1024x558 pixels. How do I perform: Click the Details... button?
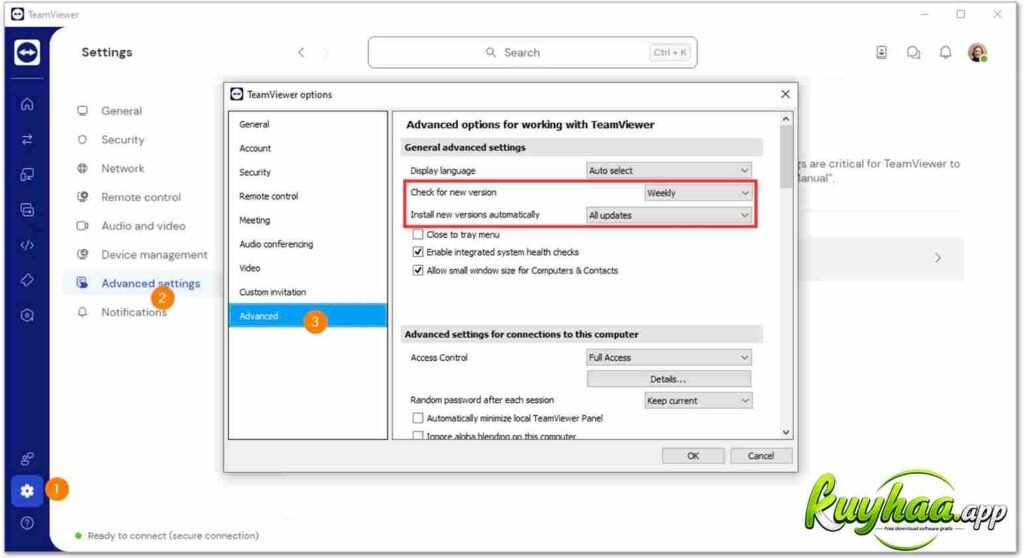(669, 379)
